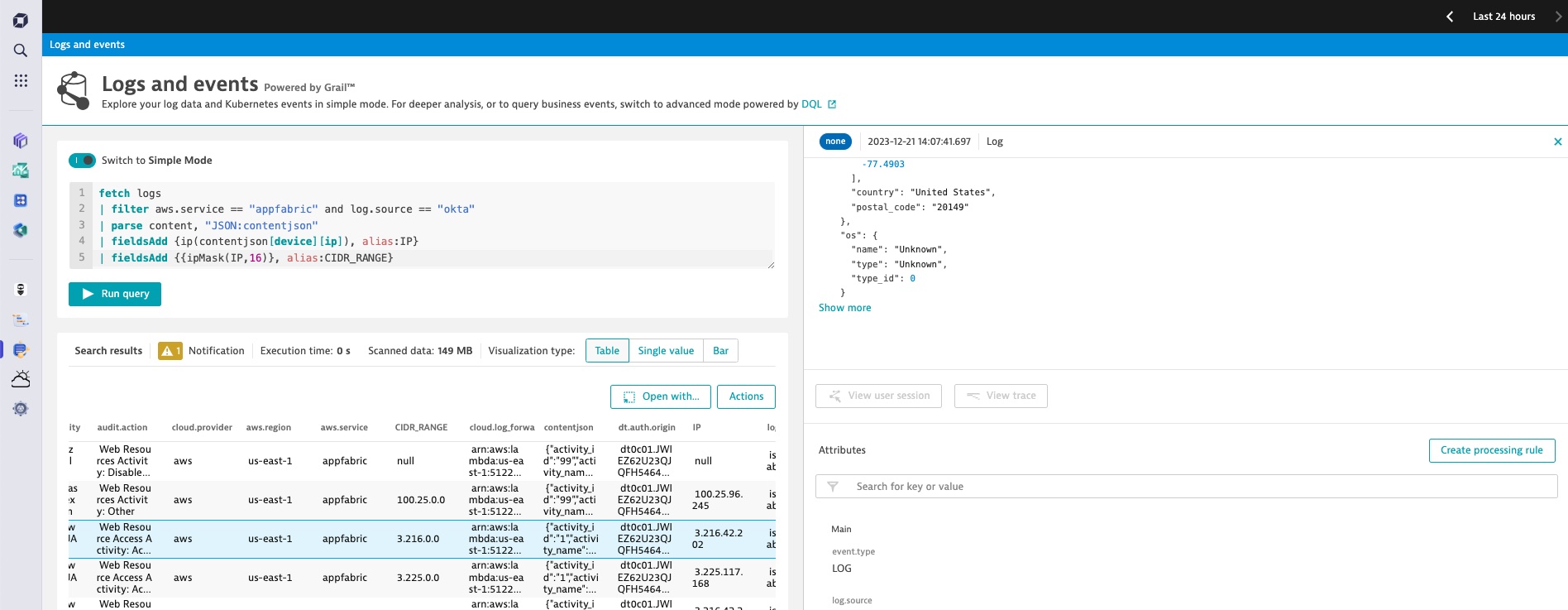Click inside the DQL query editor
Screen dimensions: 1568x610
(x=422, y=225)
